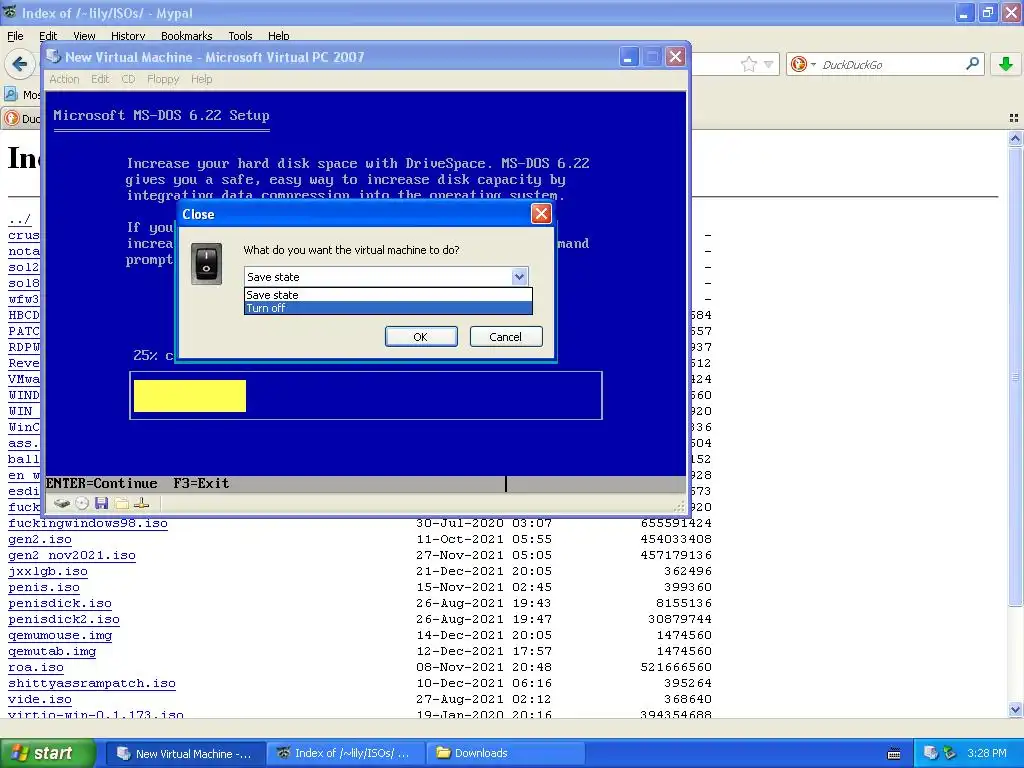Click file size 454033408 for gen2.iso
The height and width of the screenshot is (768, 1024).
pos(676,539)
